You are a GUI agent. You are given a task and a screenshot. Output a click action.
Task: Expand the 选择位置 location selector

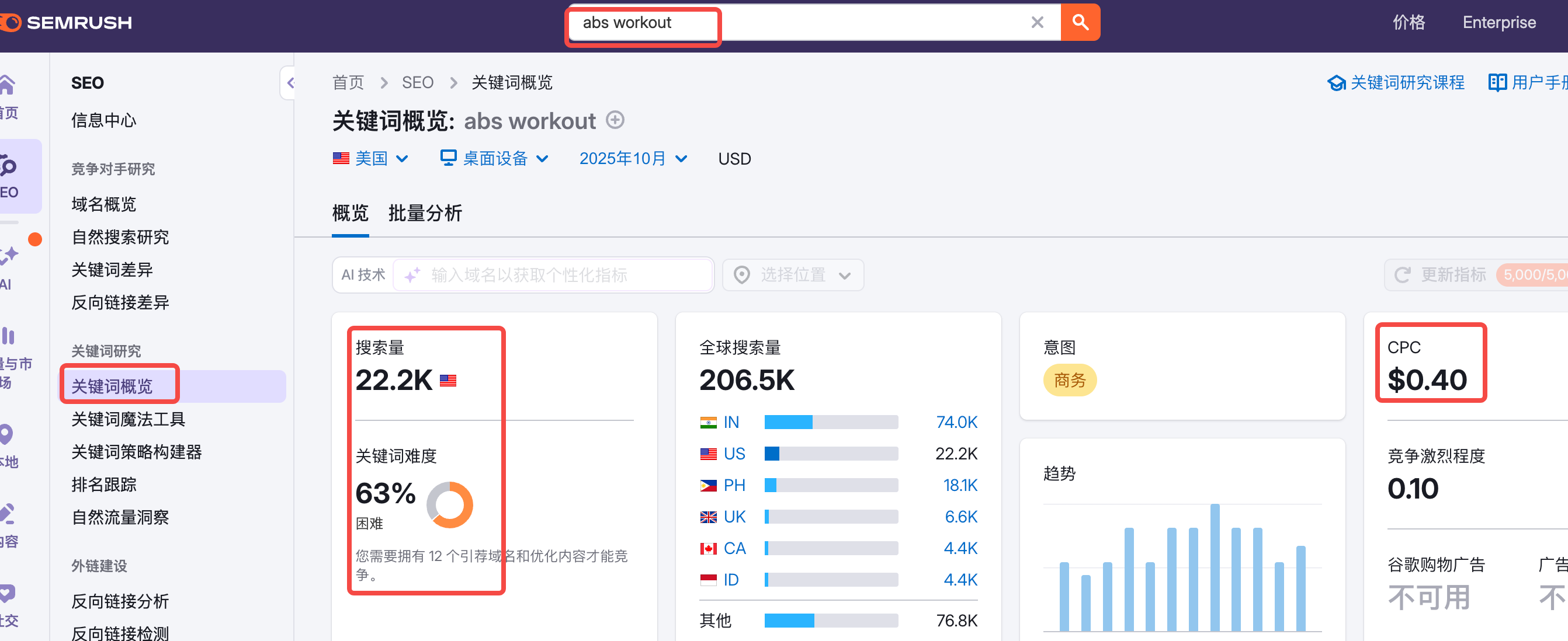pyautogui.click(x=792, y=275)
